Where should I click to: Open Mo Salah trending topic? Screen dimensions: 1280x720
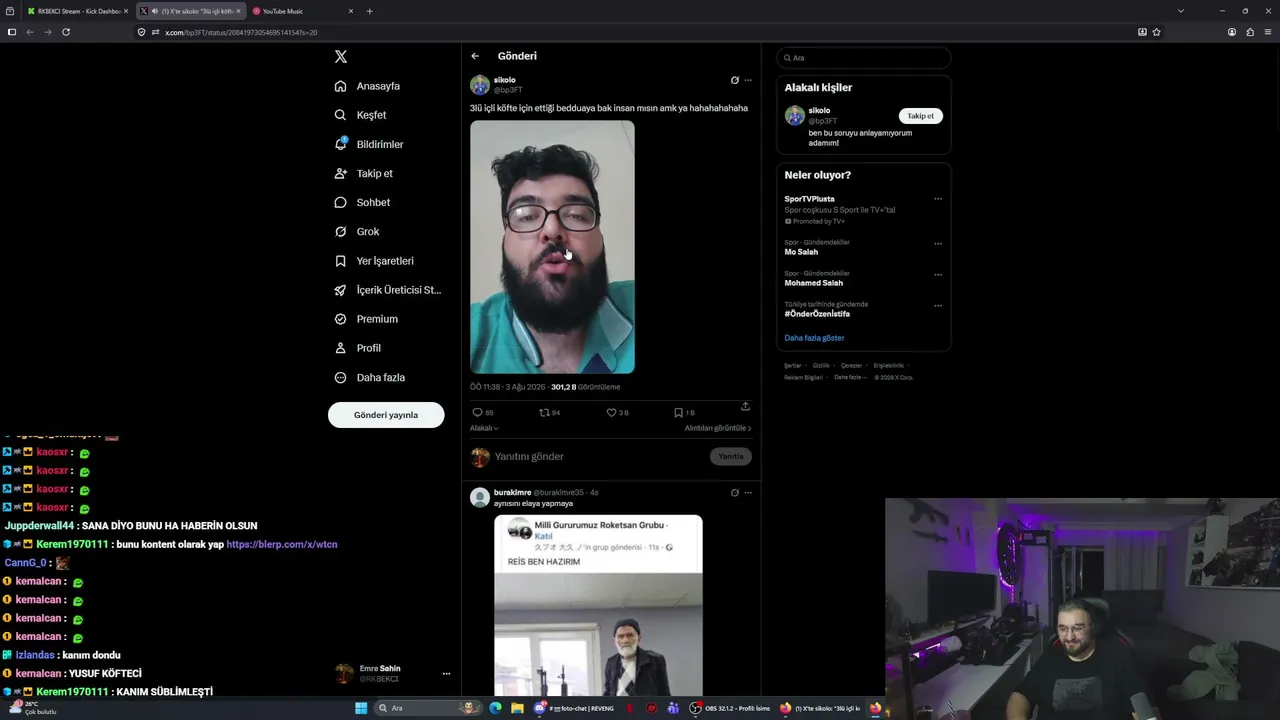coord(801,252)
